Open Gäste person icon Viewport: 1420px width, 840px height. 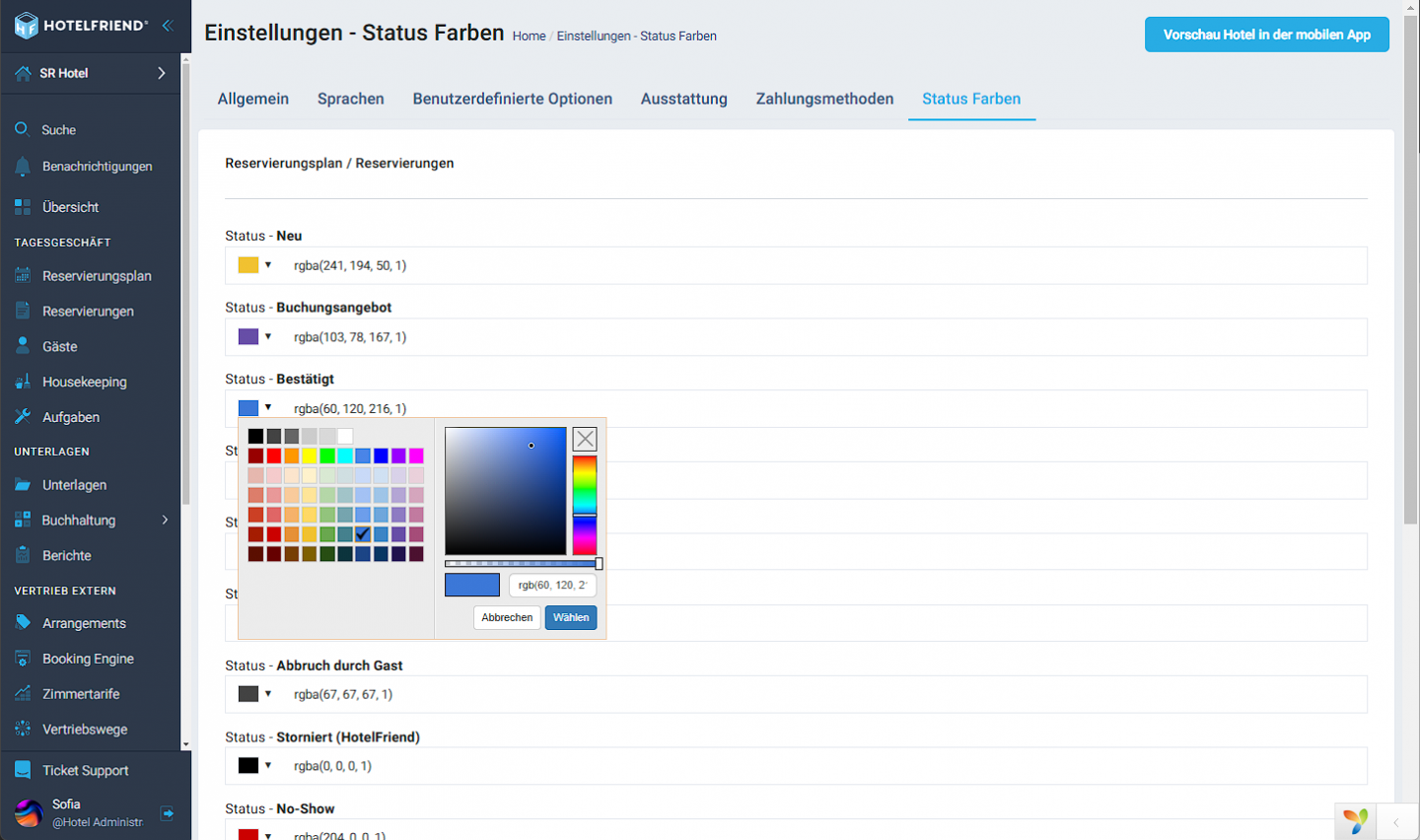23,346
